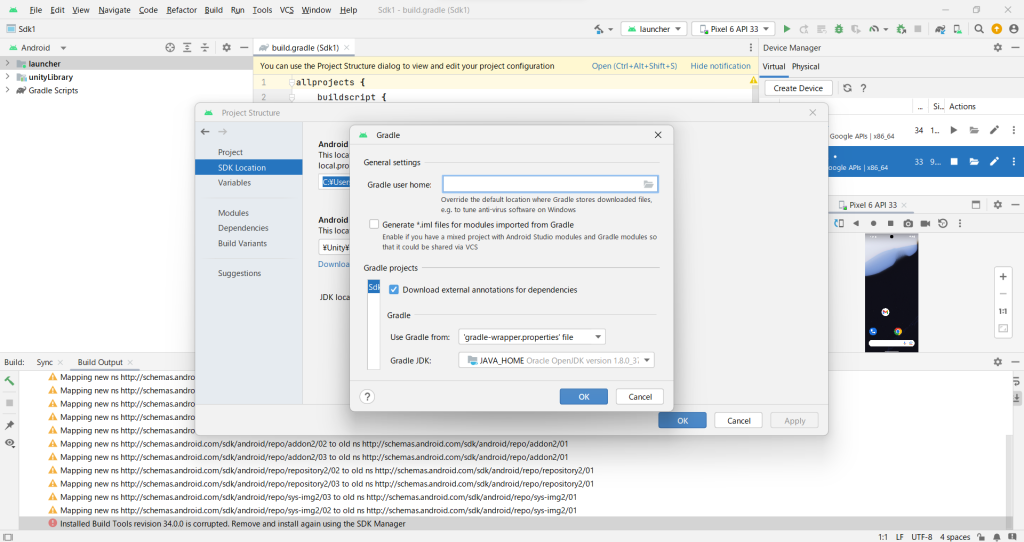
Task: Click Project Structure back arrow
Action: [x=205, y=131]
